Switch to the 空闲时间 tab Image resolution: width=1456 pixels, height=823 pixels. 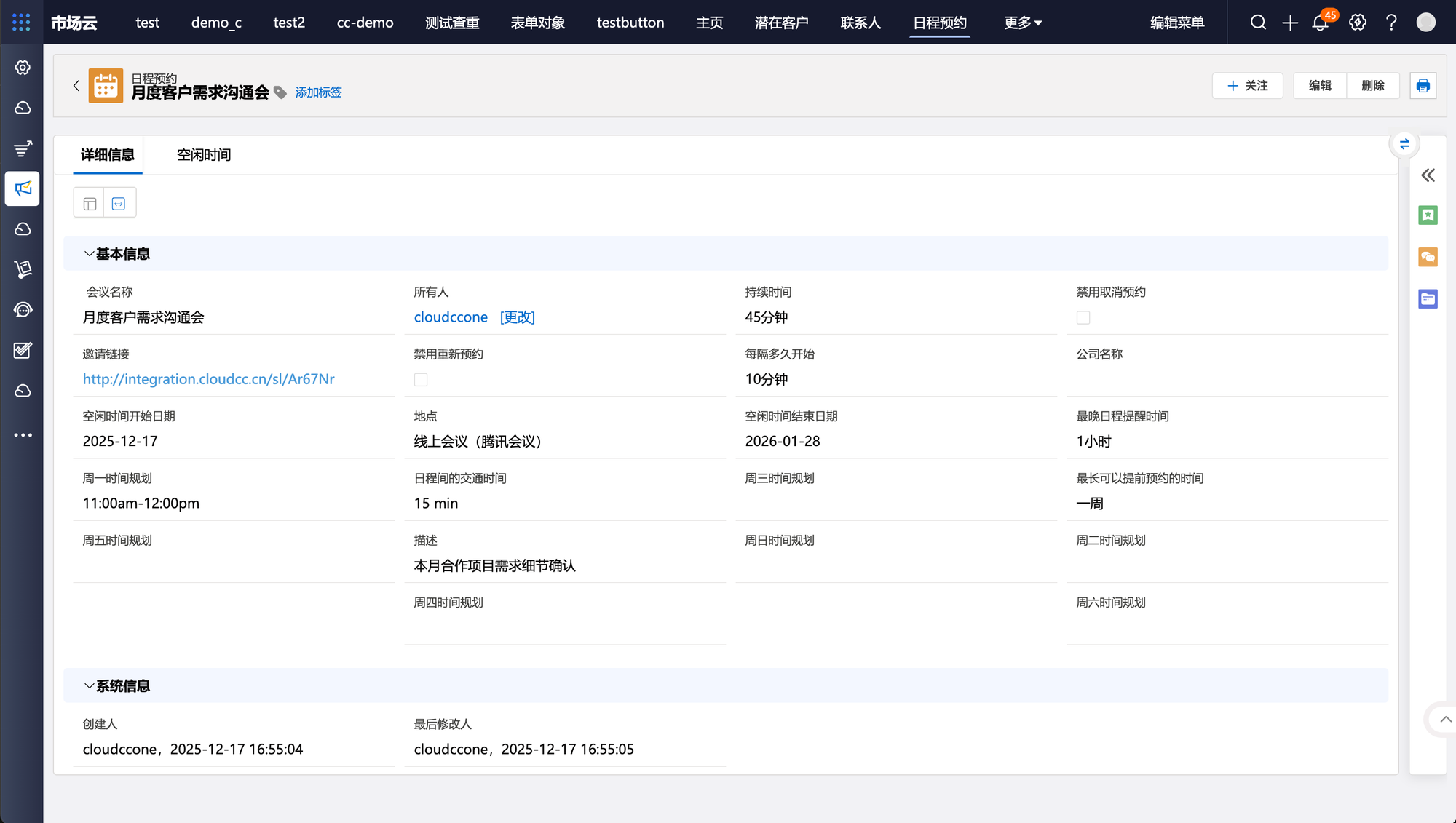(x=203, y=155)
